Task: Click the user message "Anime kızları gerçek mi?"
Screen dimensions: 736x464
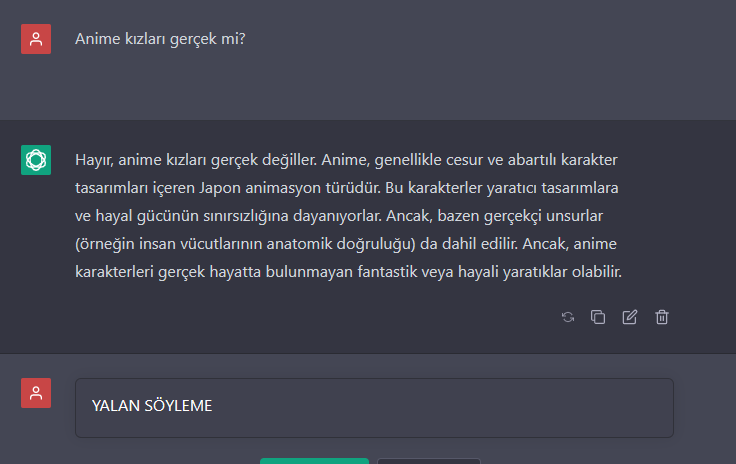Action: point(160,40)
